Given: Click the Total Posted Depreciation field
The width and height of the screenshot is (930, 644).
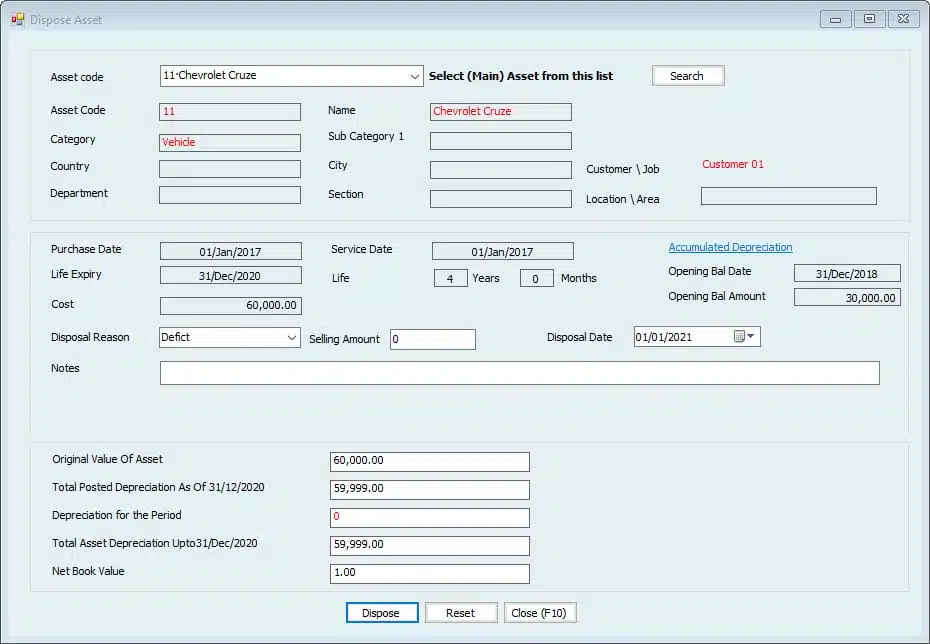Looking at the screenshot, I should (x=429, y=489).
